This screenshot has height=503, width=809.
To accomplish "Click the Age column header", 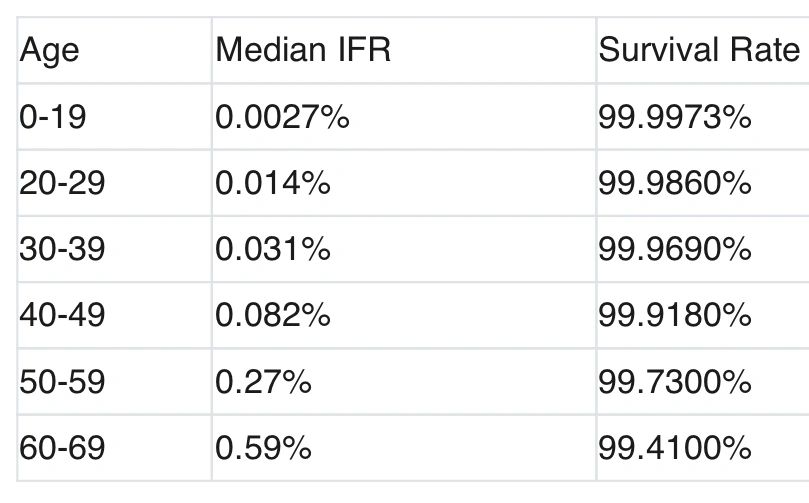I will [50, 51].
